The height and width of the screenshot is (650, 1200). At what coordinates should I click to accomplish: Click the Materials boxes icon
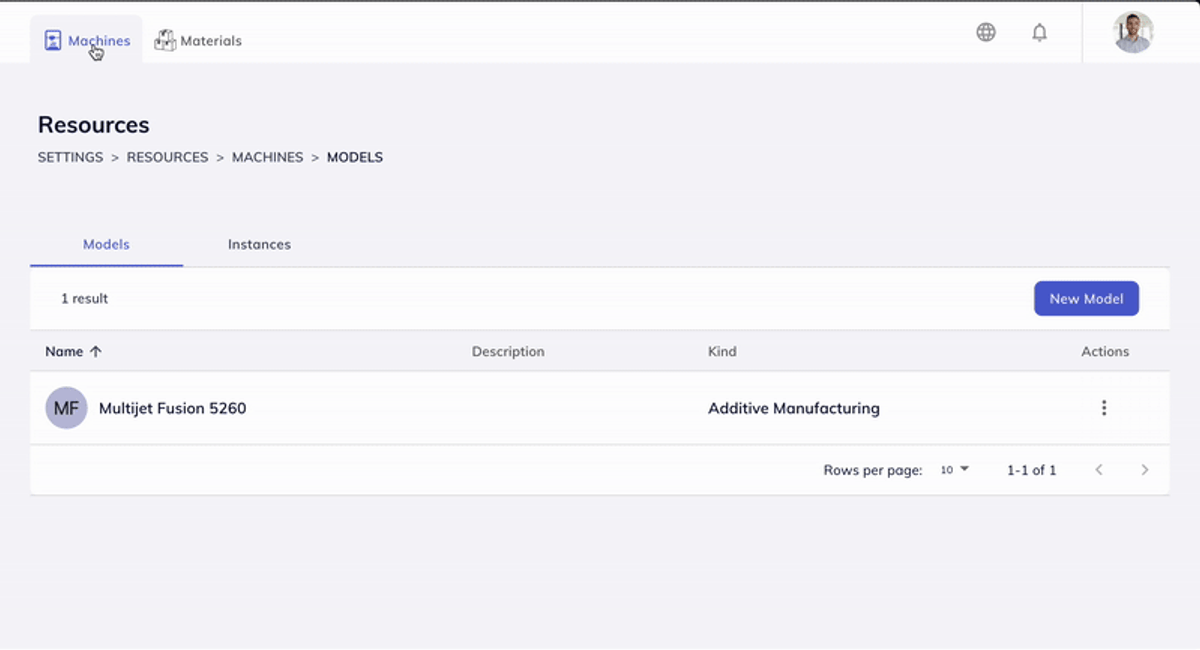point(165,41)
